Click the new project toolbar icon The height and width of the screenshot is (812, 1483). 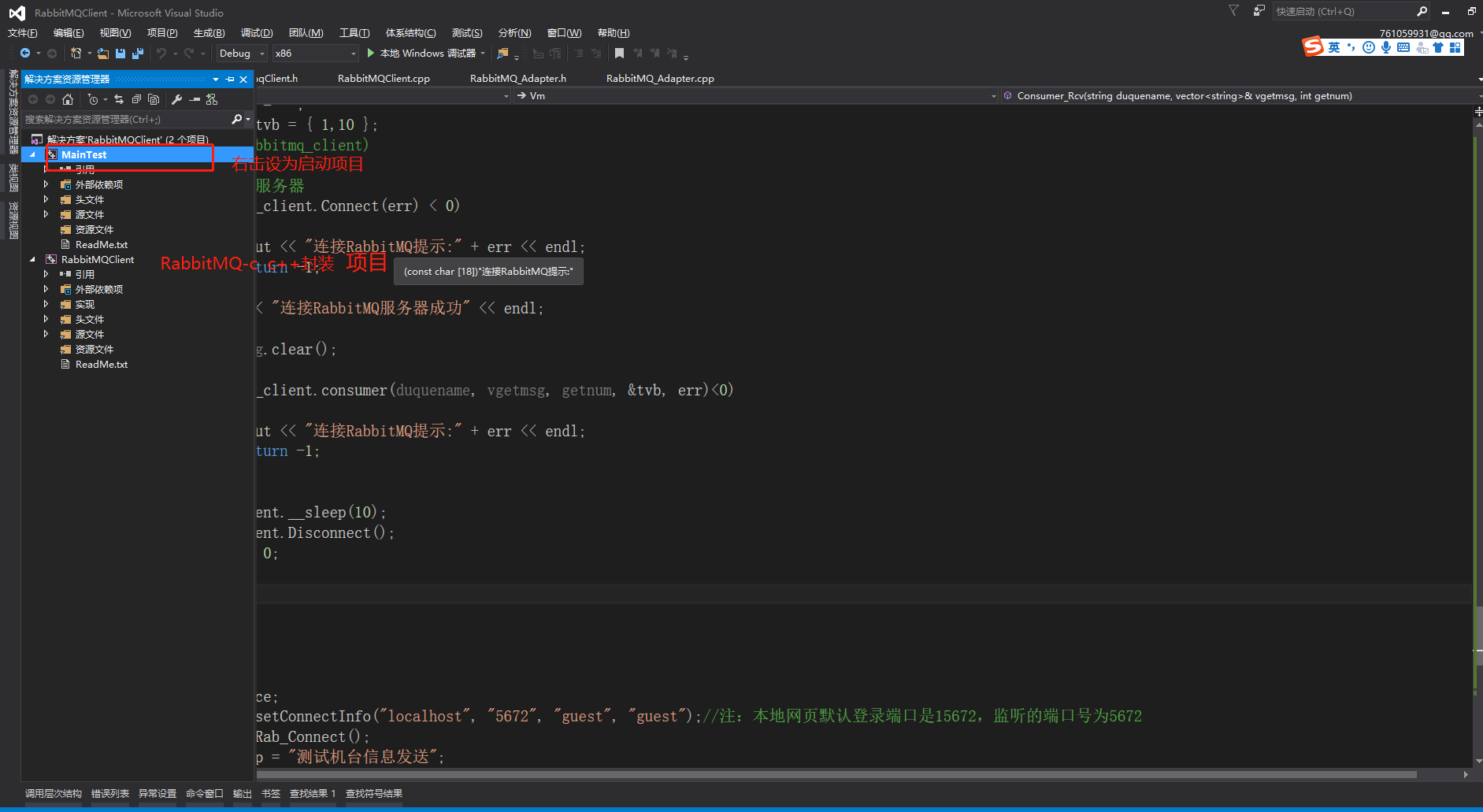(x=76, y=54)
